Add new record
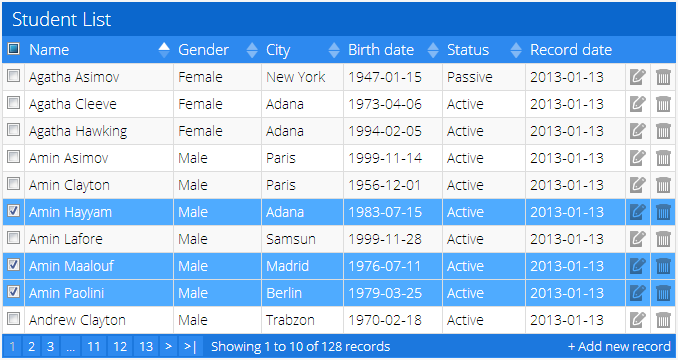This screenshot has width=678, height=360. (x=619, y=347)
